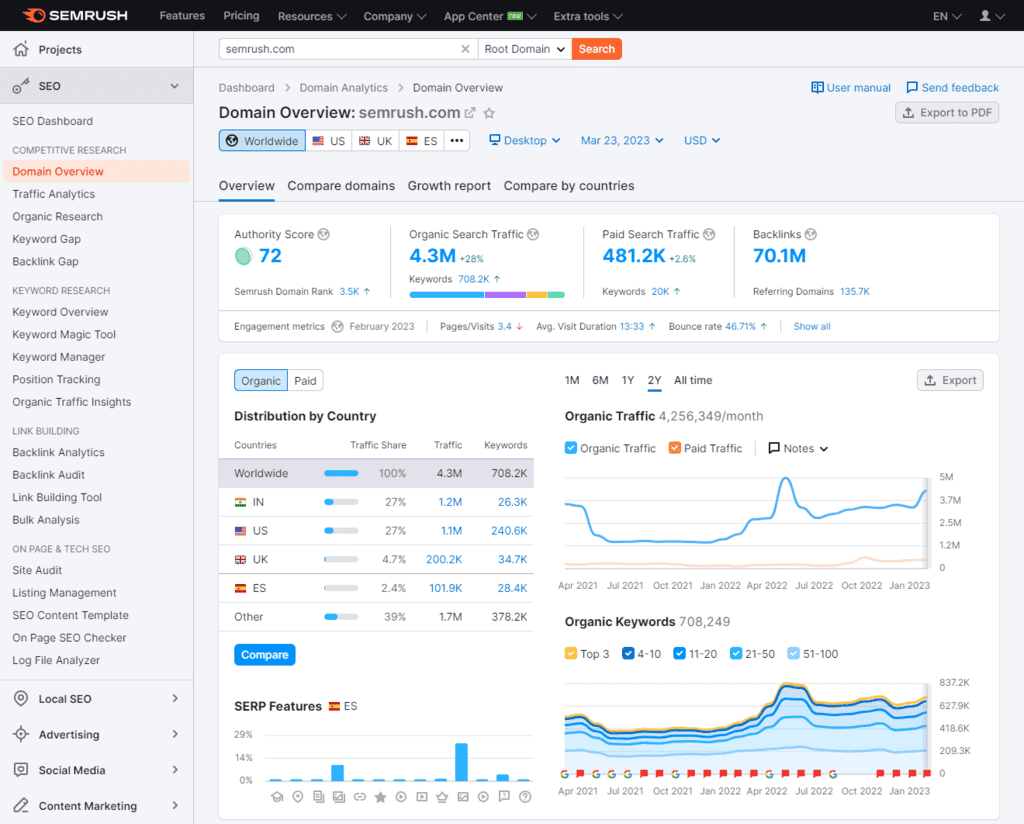Viewport: 1024px width, 824px height.
Task: Uncheck the Paid Traffic checkbox
Action: (x=675, y=448)
